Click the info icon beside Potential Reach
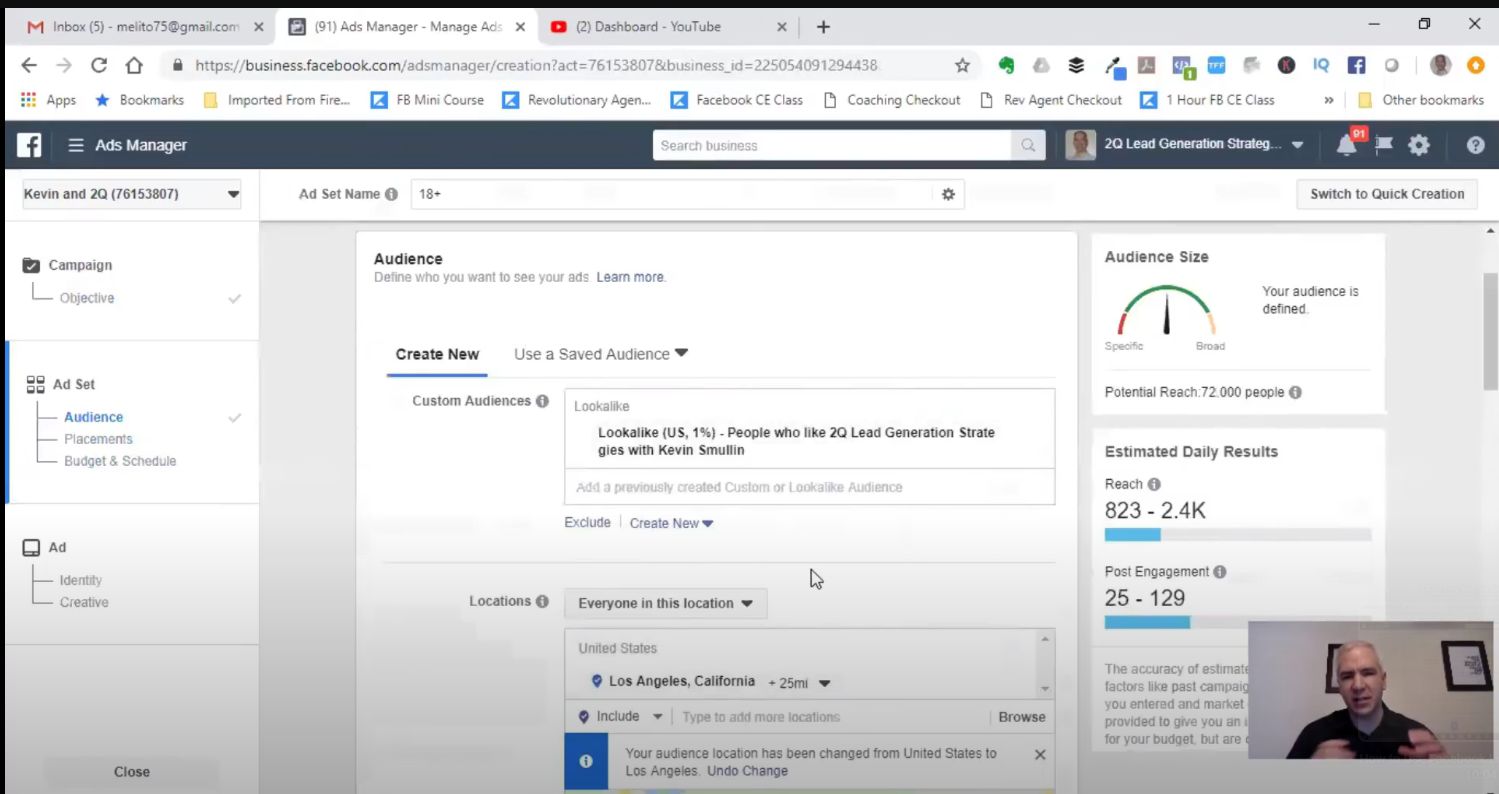The height and width of the screenshot is (794, 1499). tap(1296, 392)
